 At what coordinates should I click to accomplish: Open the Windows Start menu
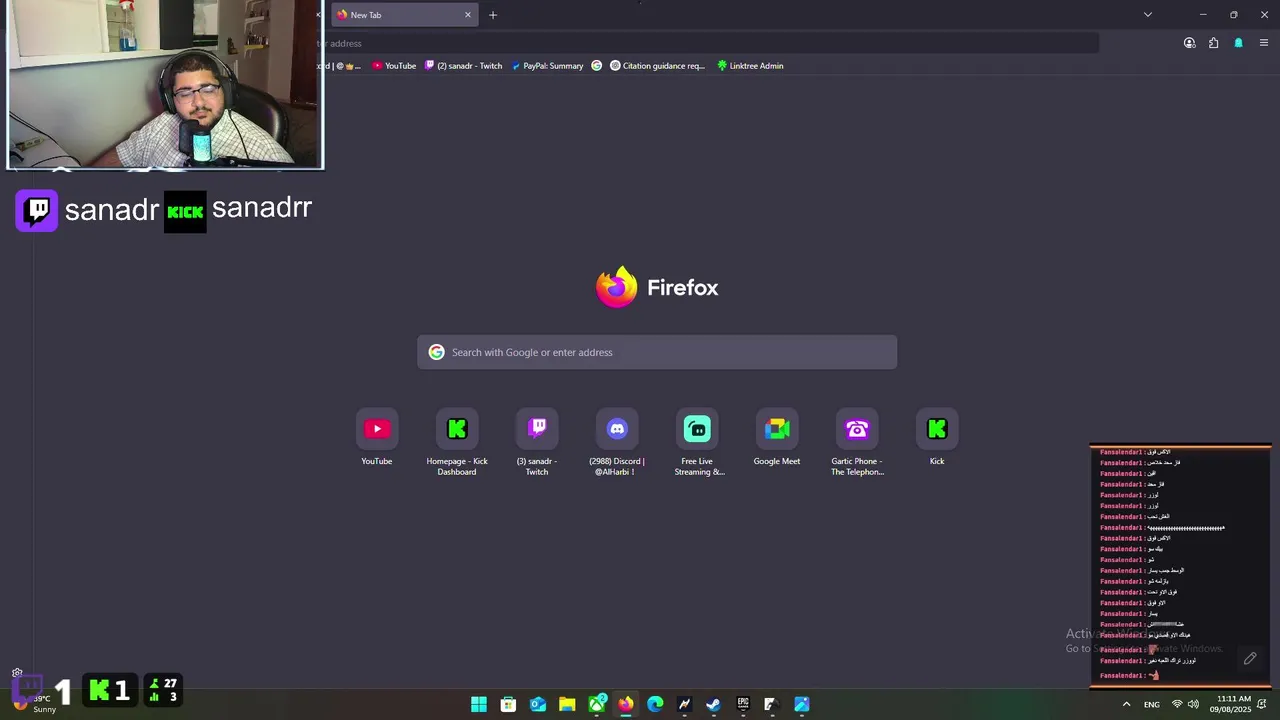point(479,704)
